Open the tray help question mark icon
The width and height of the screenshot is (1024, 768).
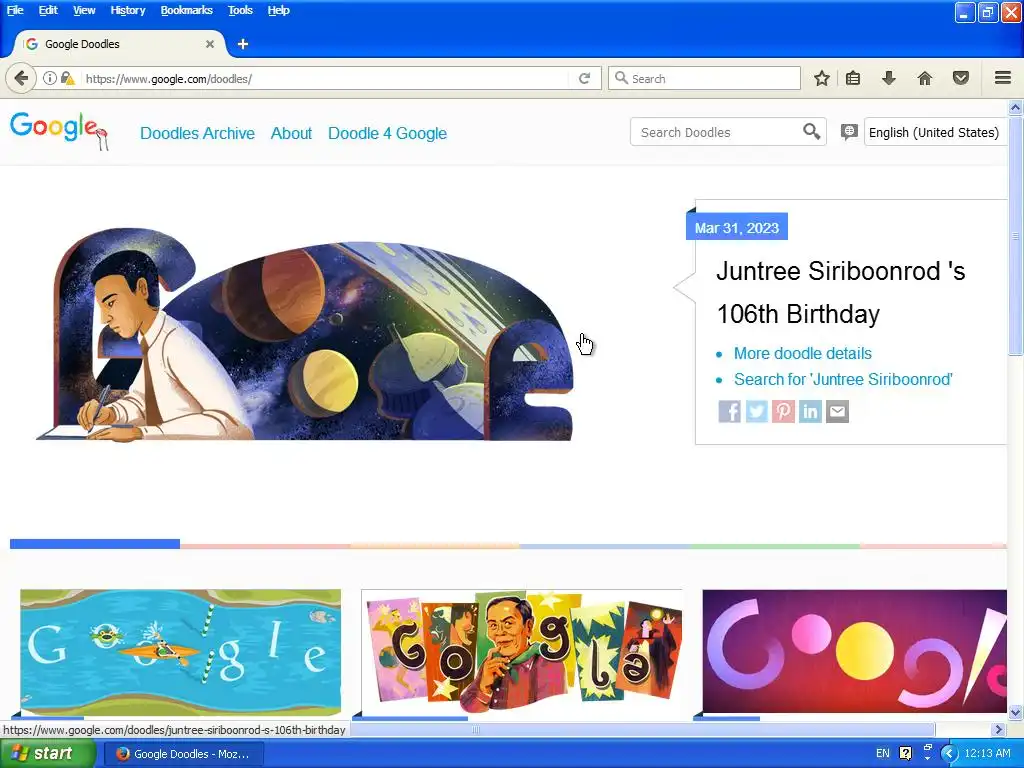point(905,754)
